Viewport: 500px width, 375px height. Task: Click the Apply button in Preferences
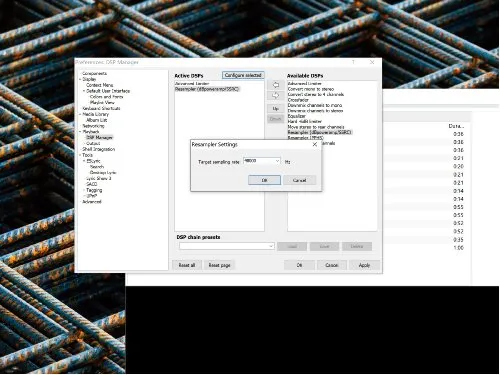pos(364,265)
